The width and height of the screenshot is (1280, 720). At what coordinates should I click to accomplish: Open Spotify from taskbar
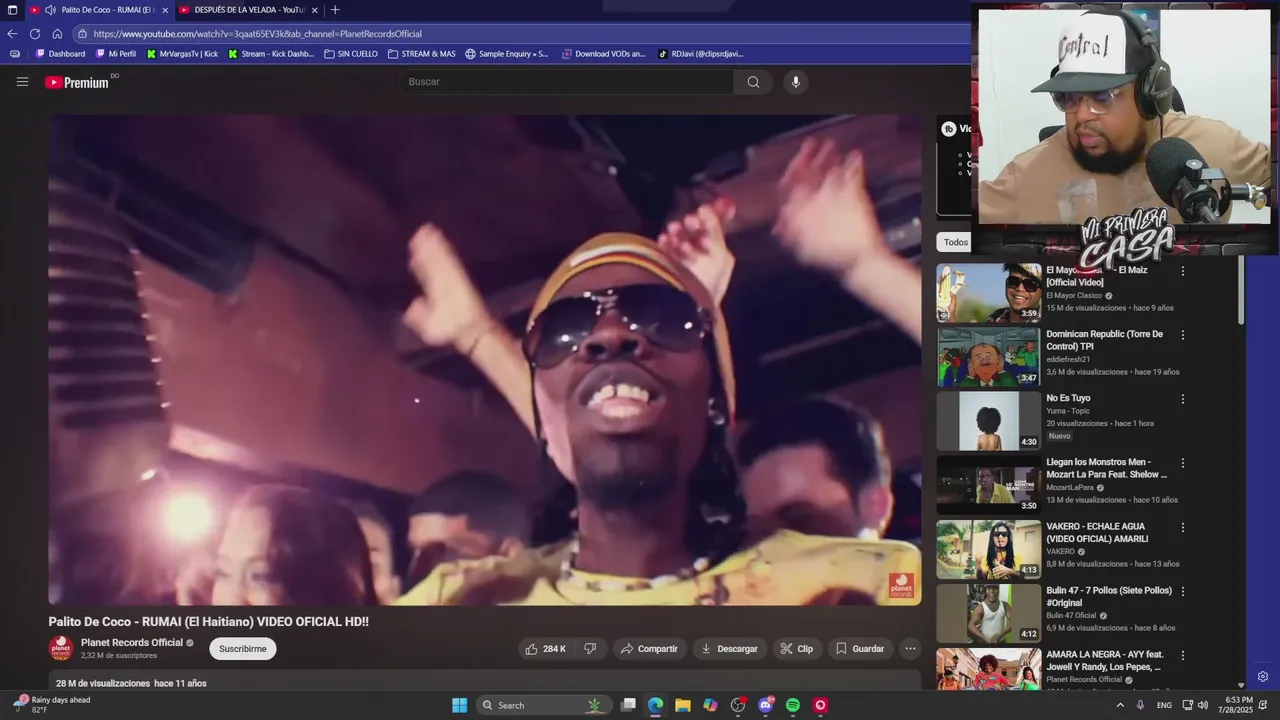click(x=793, y=705)
